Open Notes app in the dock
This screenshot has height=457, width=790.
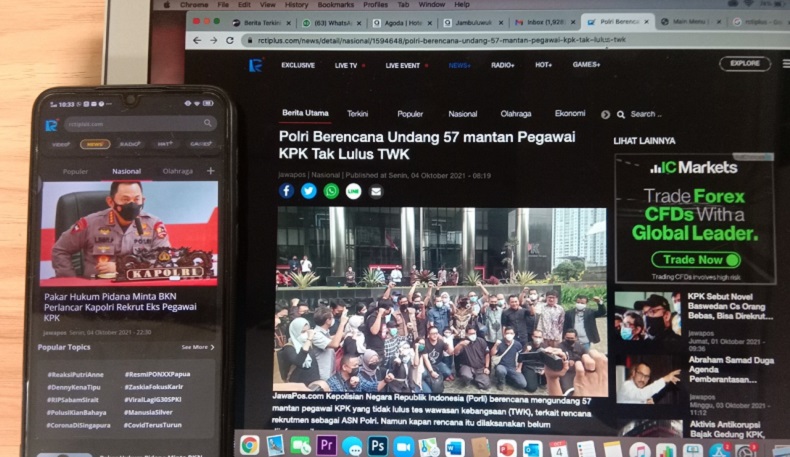click(612, 449)
